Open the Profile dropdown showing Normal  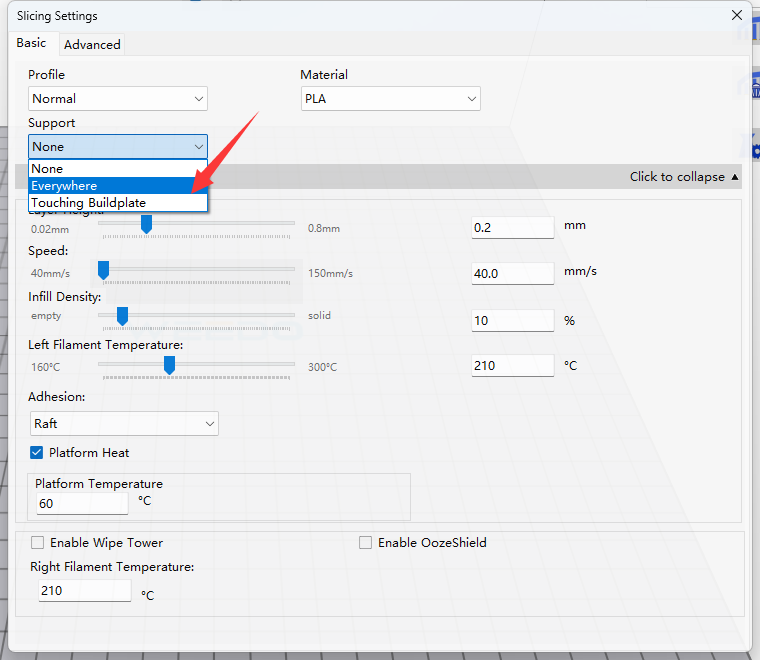(118, 99)
